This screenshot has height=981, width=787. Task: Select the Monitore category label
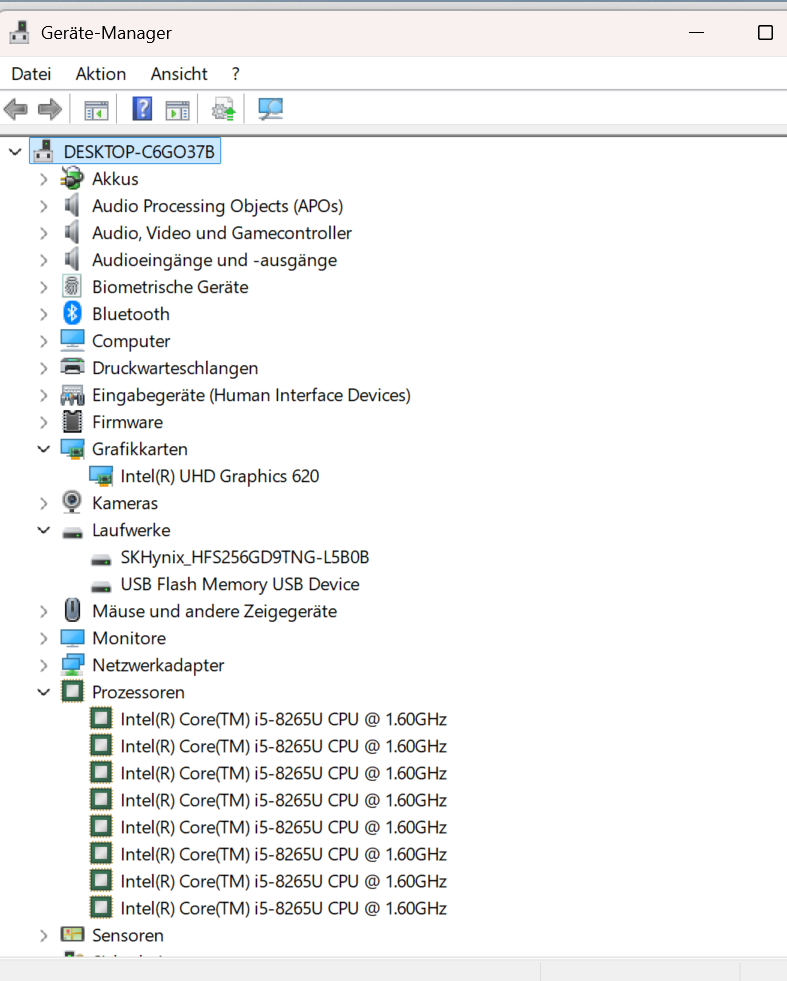coord(129,638)
